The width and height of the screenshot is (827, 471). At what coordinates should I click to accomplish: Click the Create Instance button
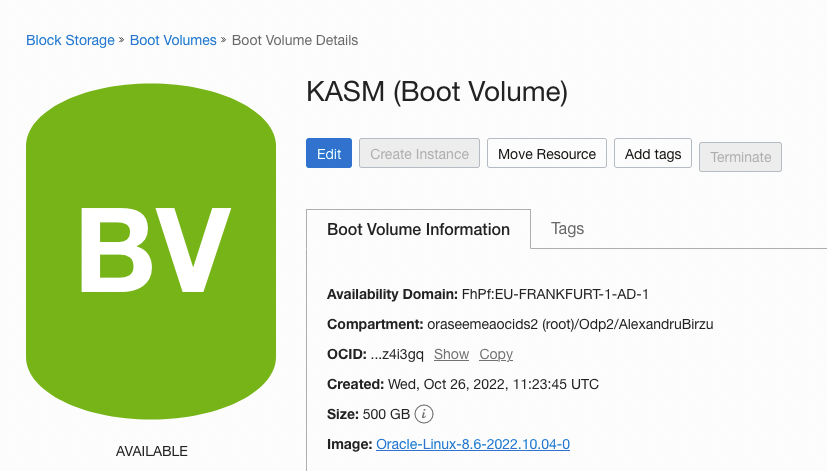[x=419, y=154]
